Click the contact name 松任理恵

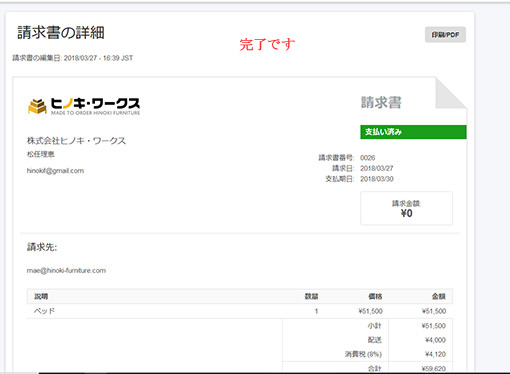[x=41, y=154]
